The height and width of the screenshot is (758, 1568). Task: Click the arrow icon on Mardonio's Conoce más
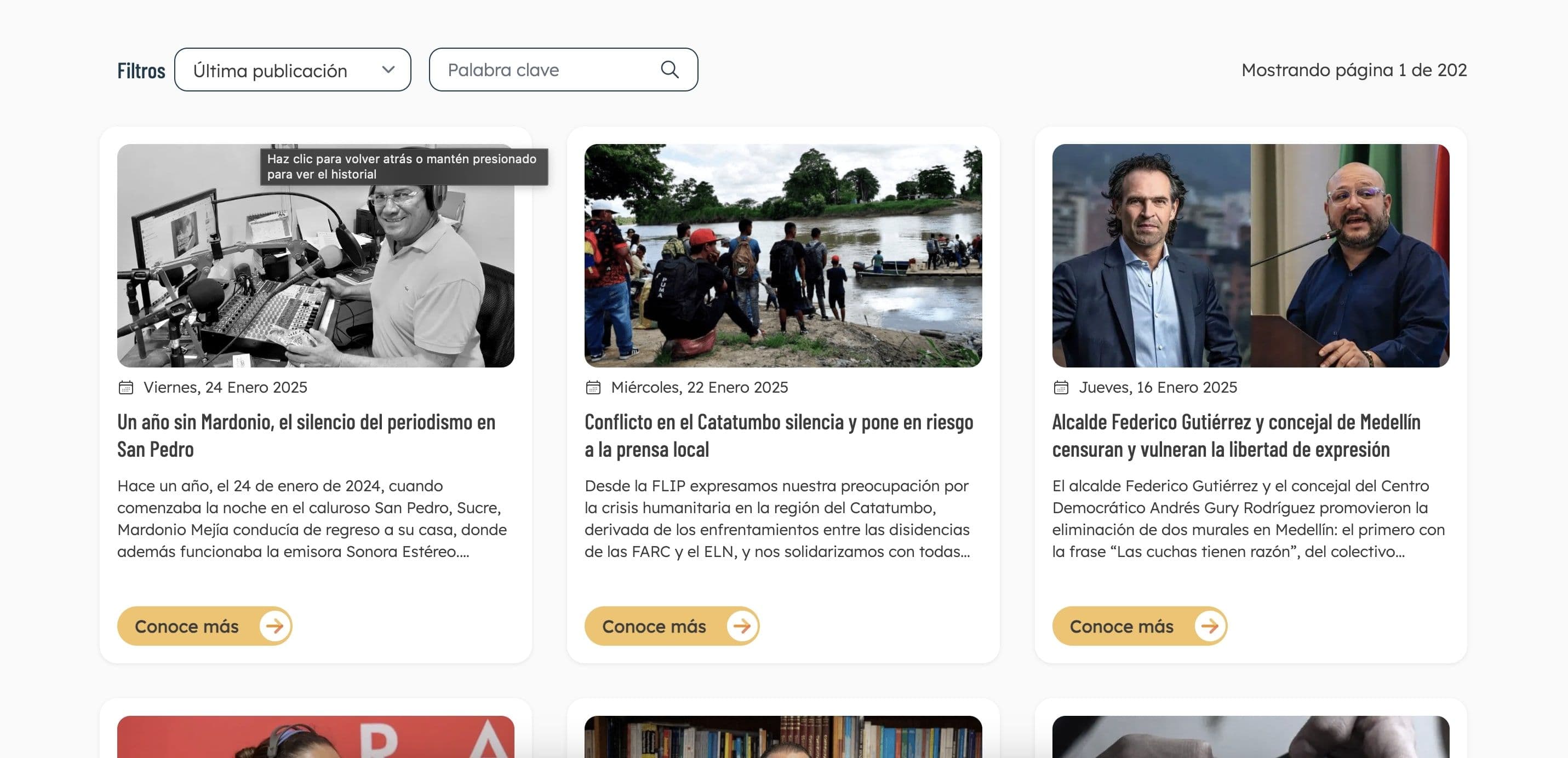pyautogui.click(x=274, y=626)
